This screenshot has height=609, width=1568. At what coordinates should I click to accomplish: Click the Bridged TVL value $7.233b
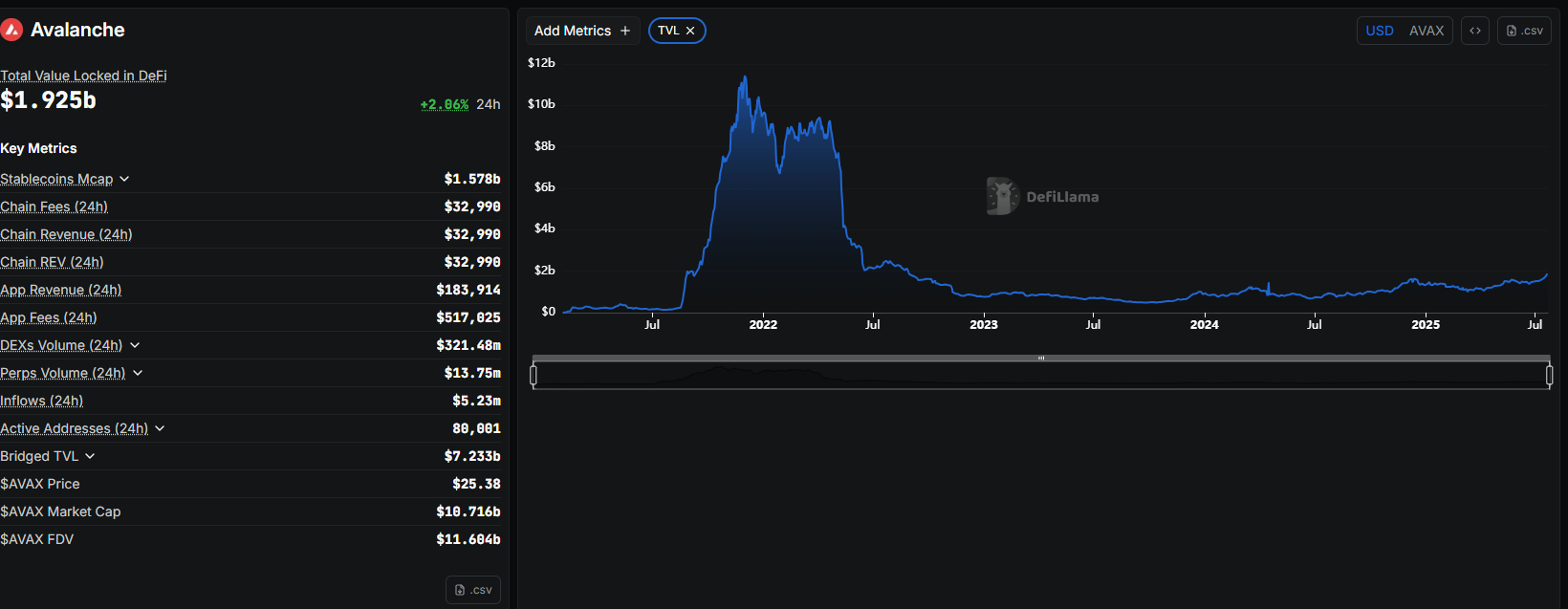click(472, 456)
